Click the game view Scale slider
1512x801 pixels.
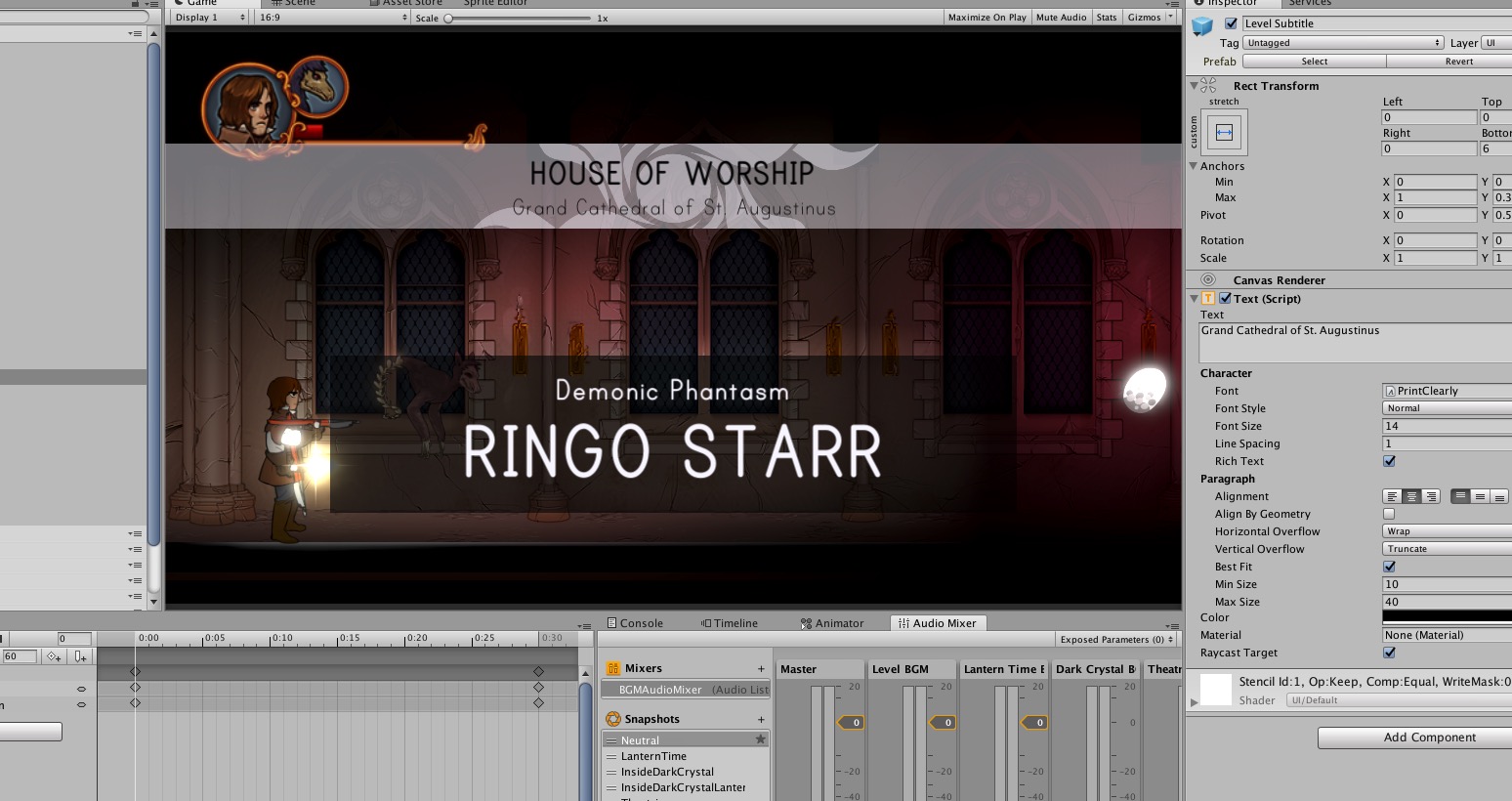point(519,18)
